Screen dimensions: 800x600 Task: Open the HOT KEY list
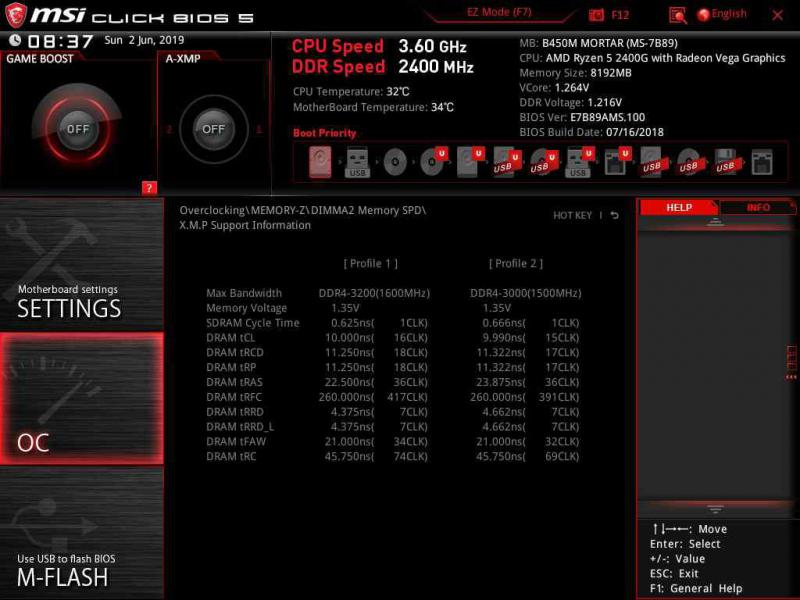572,216
